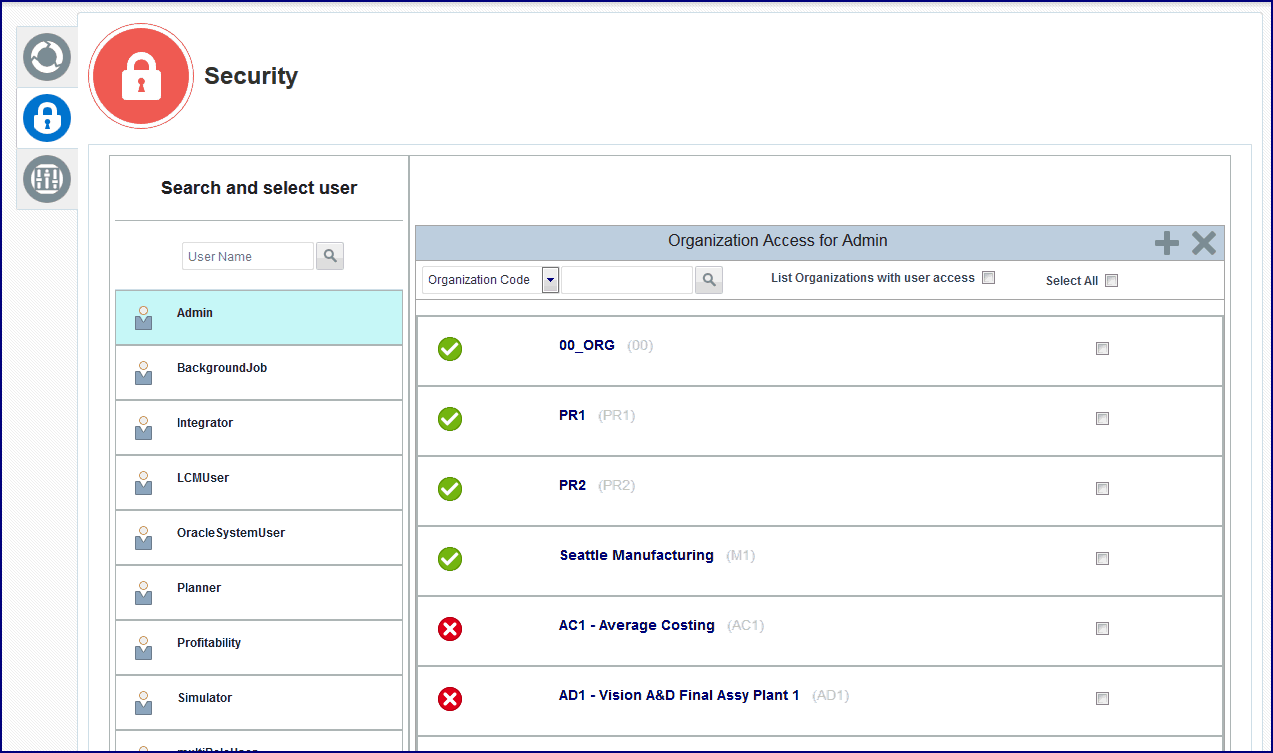Click the user name search magnifier button
The width and height of the screenshot is (1273, 753).
click(x=330, y=256)
